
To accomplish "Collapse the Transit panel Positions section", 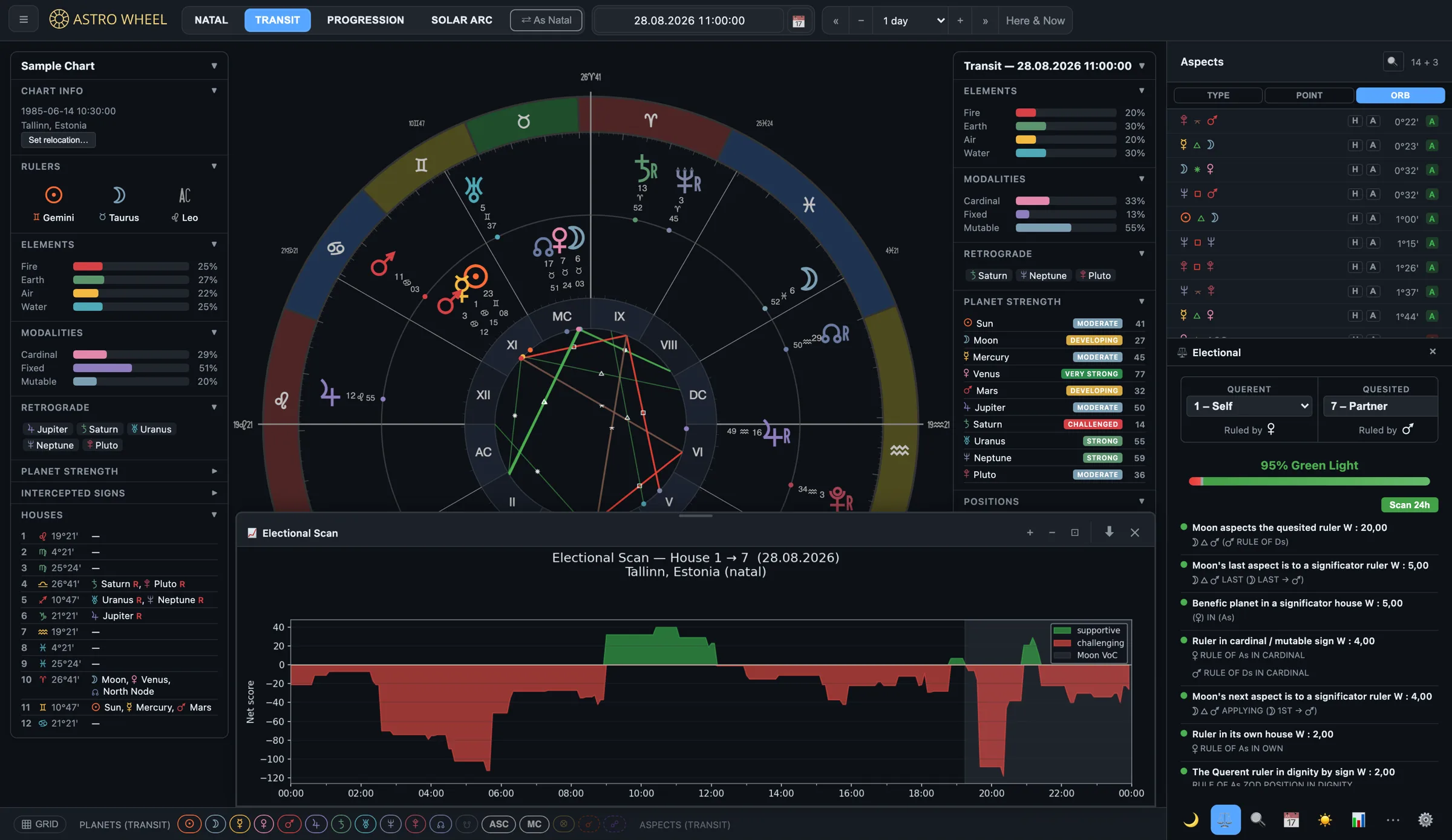I will pos(1053,501).
